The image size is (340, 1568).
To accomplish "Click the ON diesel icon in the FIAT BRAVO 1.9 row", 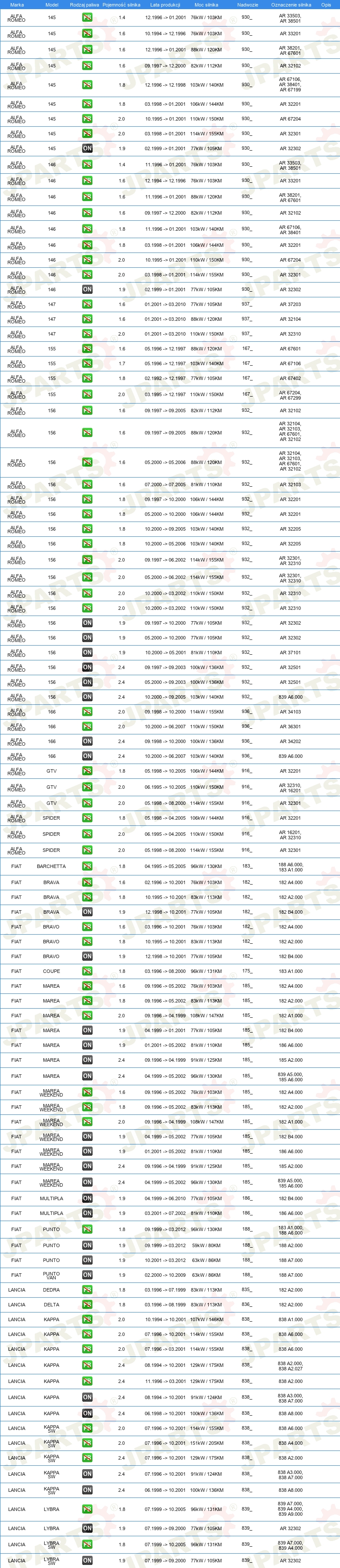I will coord(87,956).
